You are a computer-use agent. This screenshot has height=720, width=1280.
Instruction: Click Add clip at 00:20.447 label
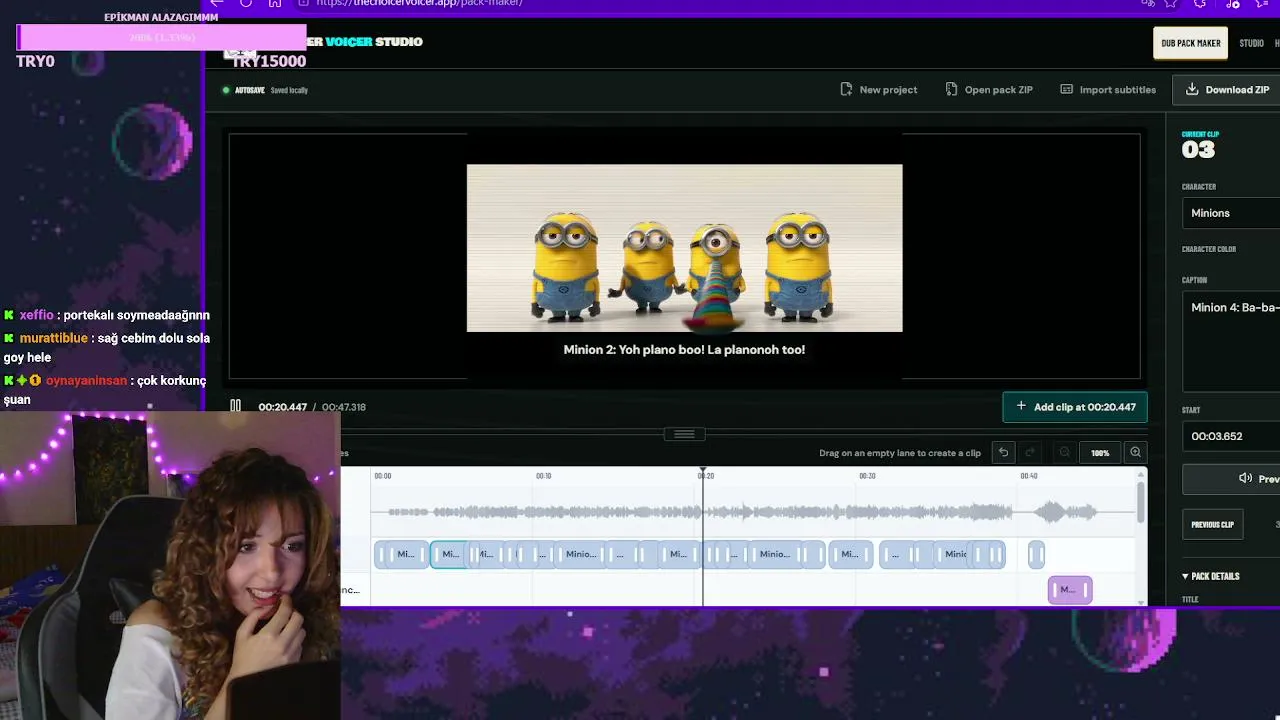click(1084, 407)
